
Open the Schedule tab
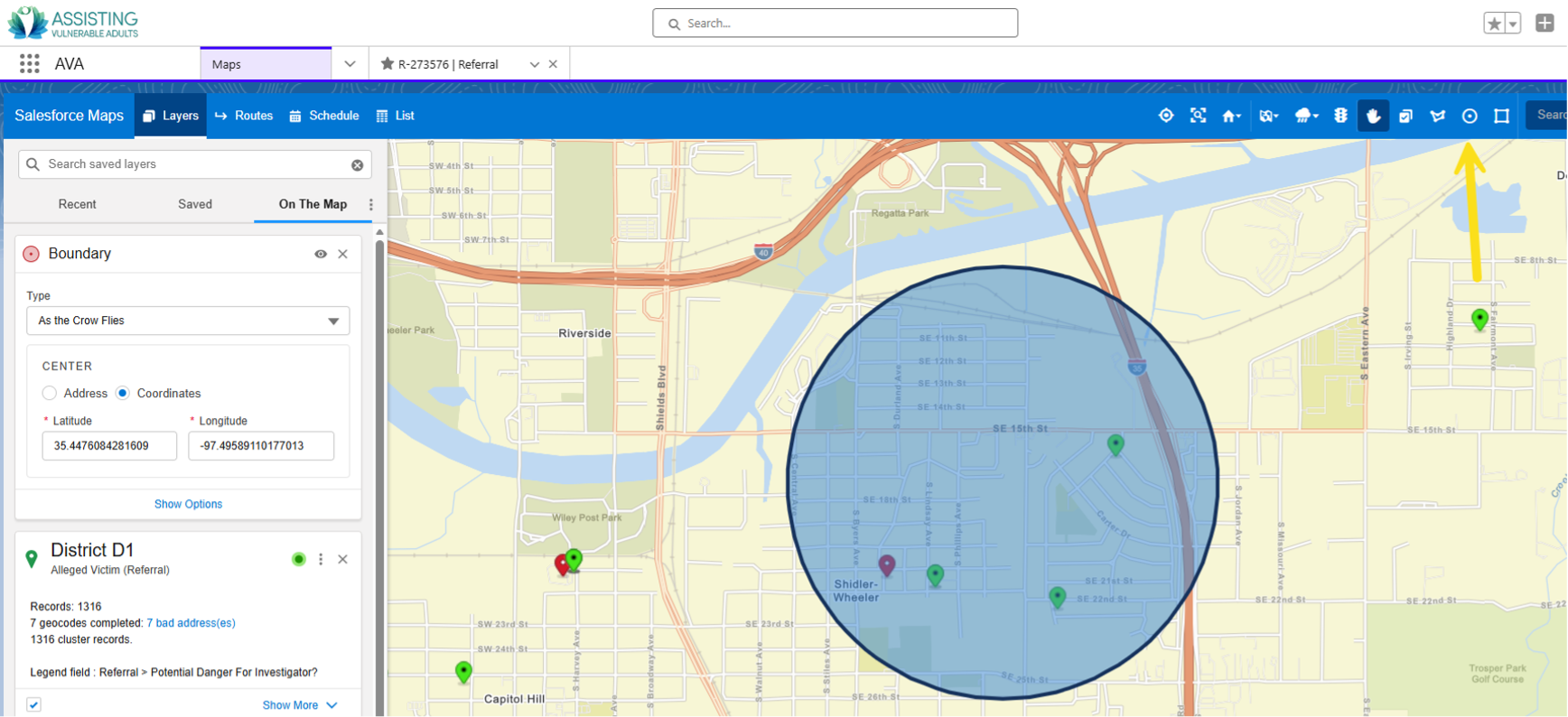(324, 116)
